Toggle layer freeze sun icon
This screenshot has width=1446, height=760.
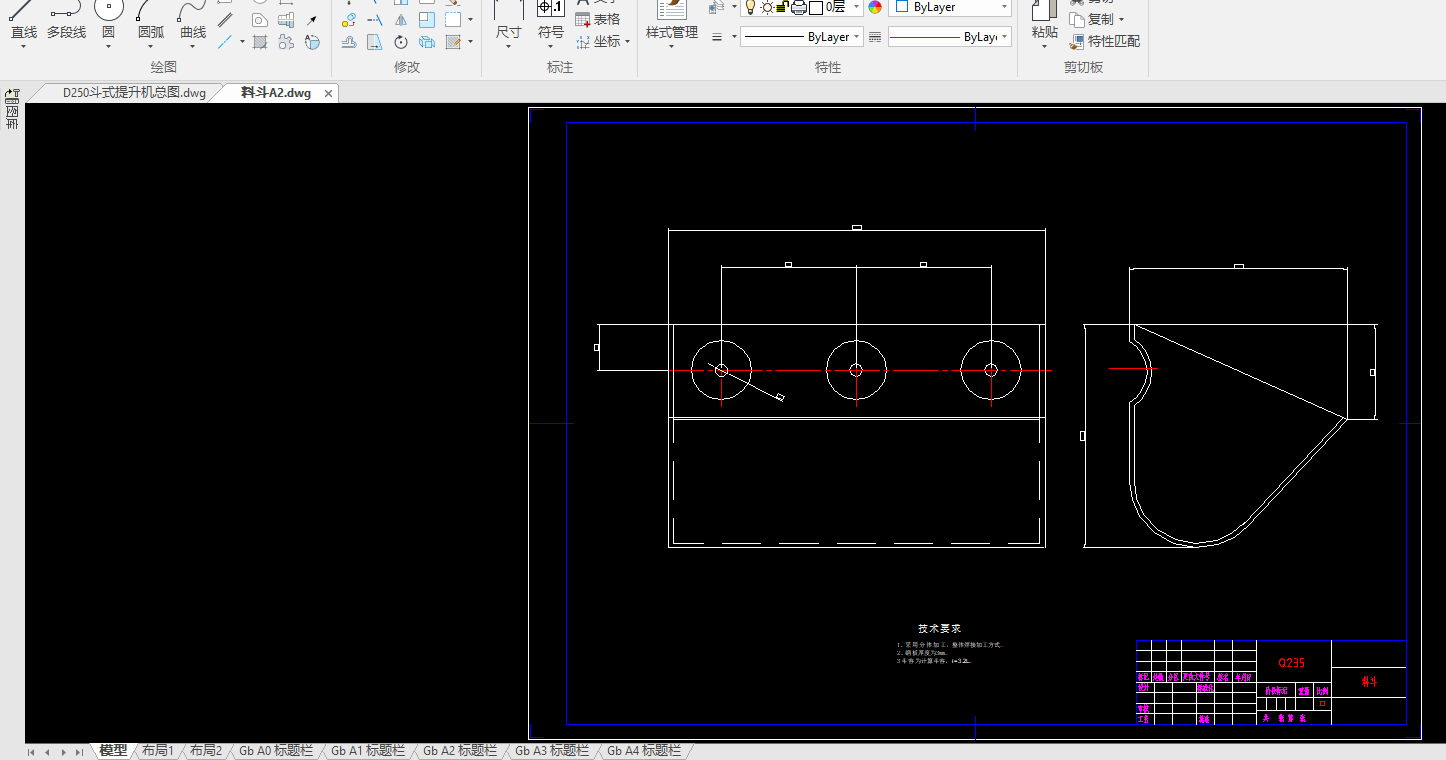coord(767,7)
